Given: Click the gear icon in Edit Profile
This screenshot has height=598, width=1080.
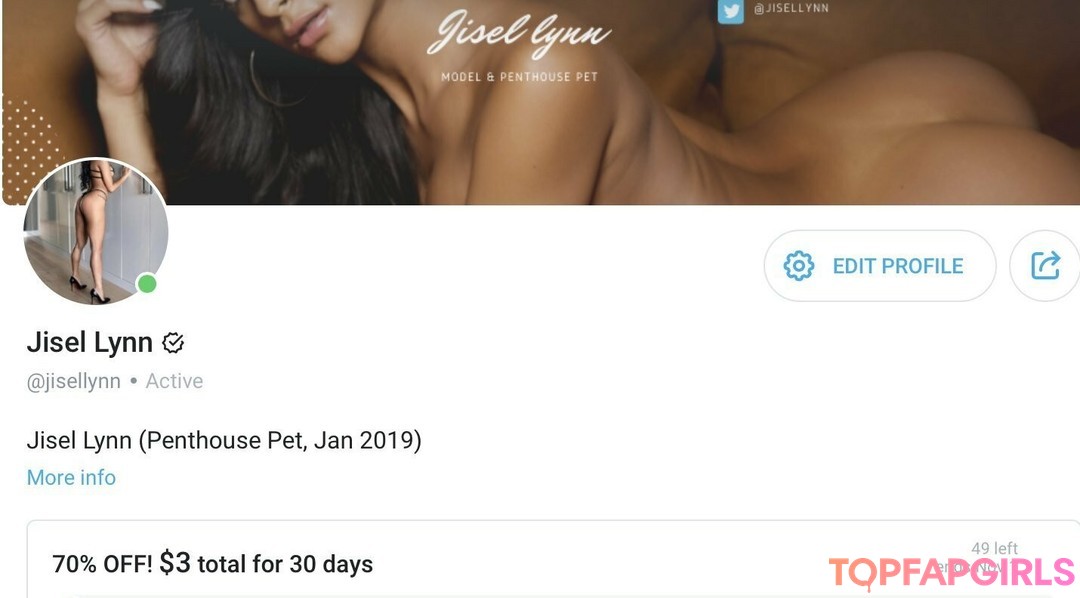Looking at the screenshot, I should 799,266.
